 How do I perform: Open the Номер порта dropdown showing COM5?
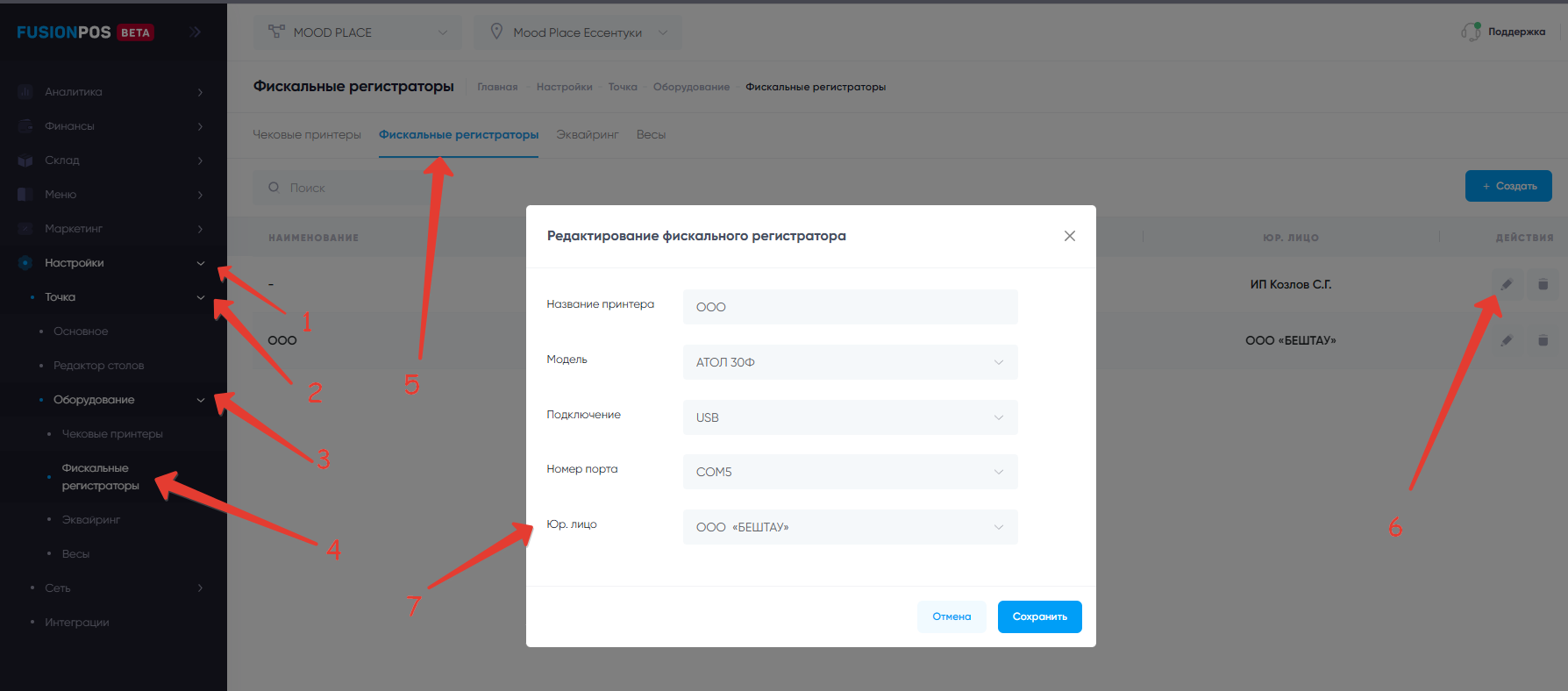[850, 472]
